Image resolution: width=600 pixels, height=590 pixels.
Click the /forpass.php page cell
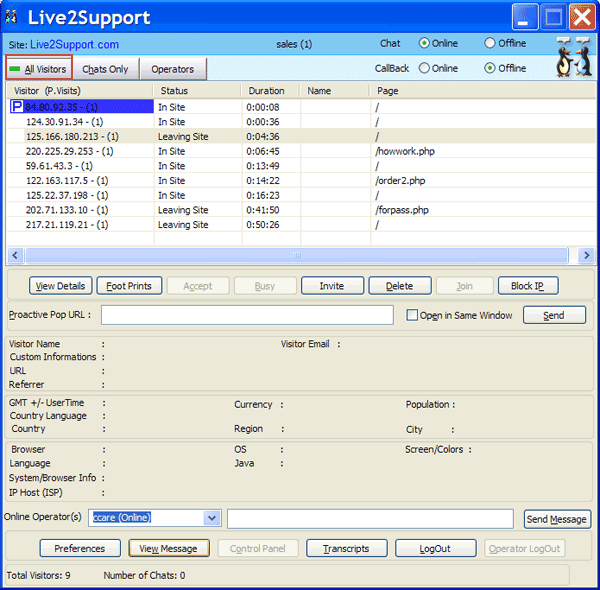click(x=402, y=210)
